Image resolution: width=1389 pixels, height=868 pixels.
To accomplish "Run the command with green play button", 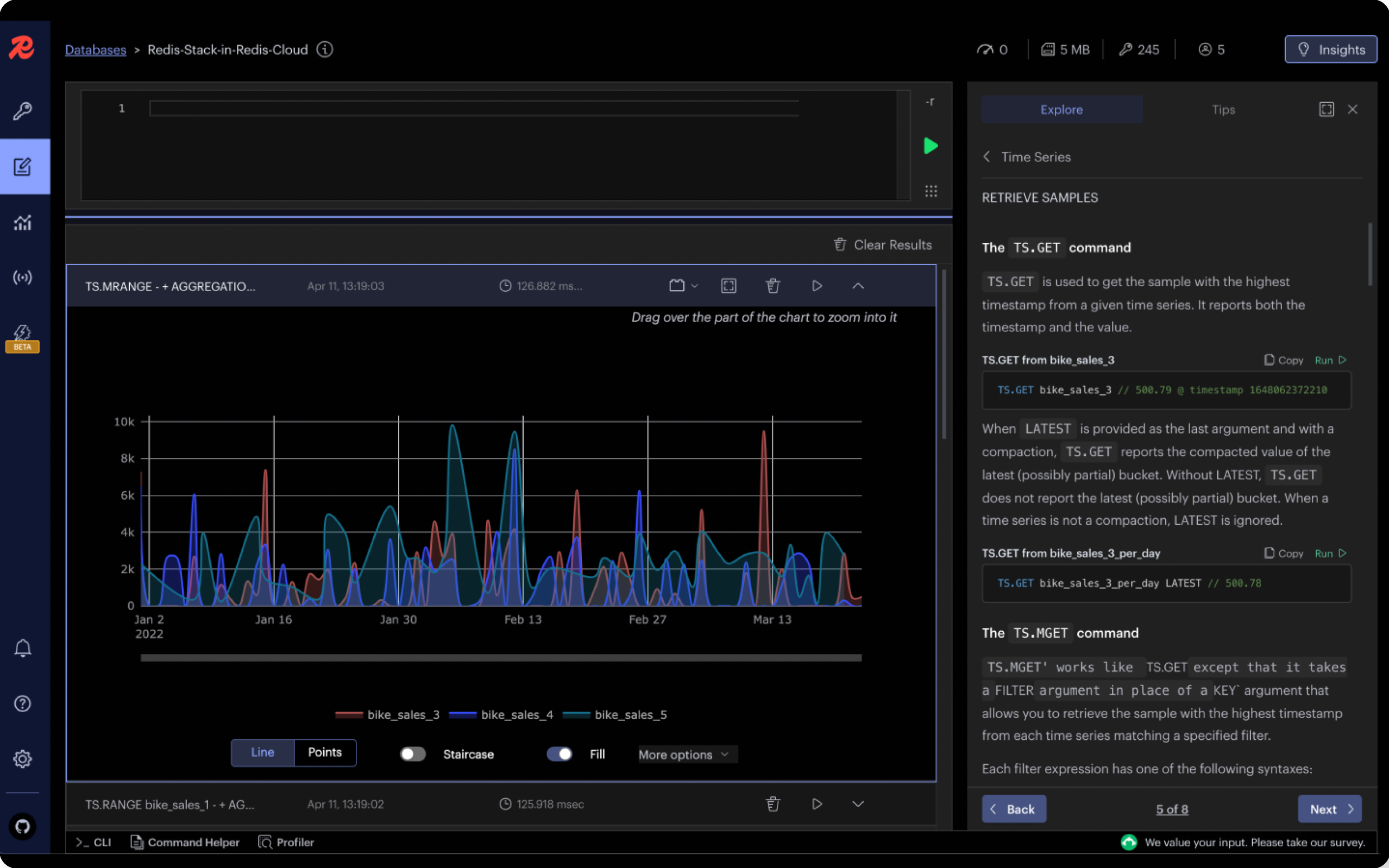I will click(931, 146).
